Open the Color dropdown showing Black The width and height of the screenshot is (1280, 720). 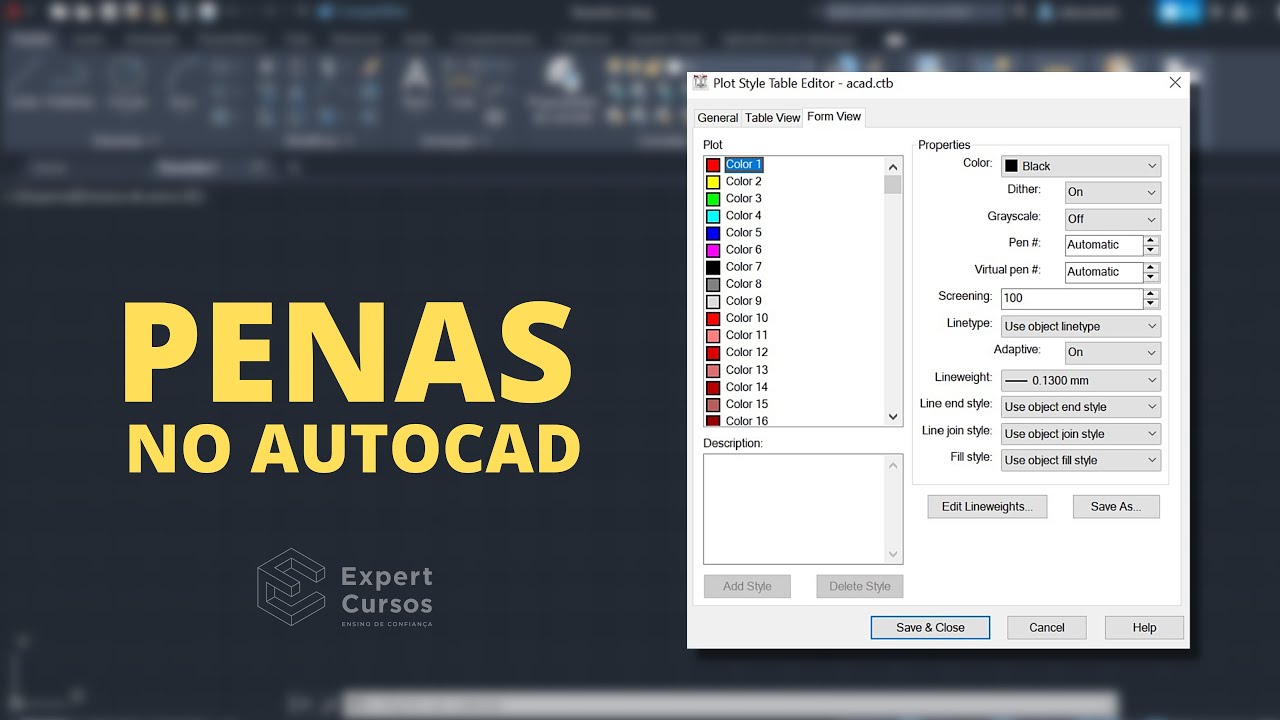[x=1080, y=166]
